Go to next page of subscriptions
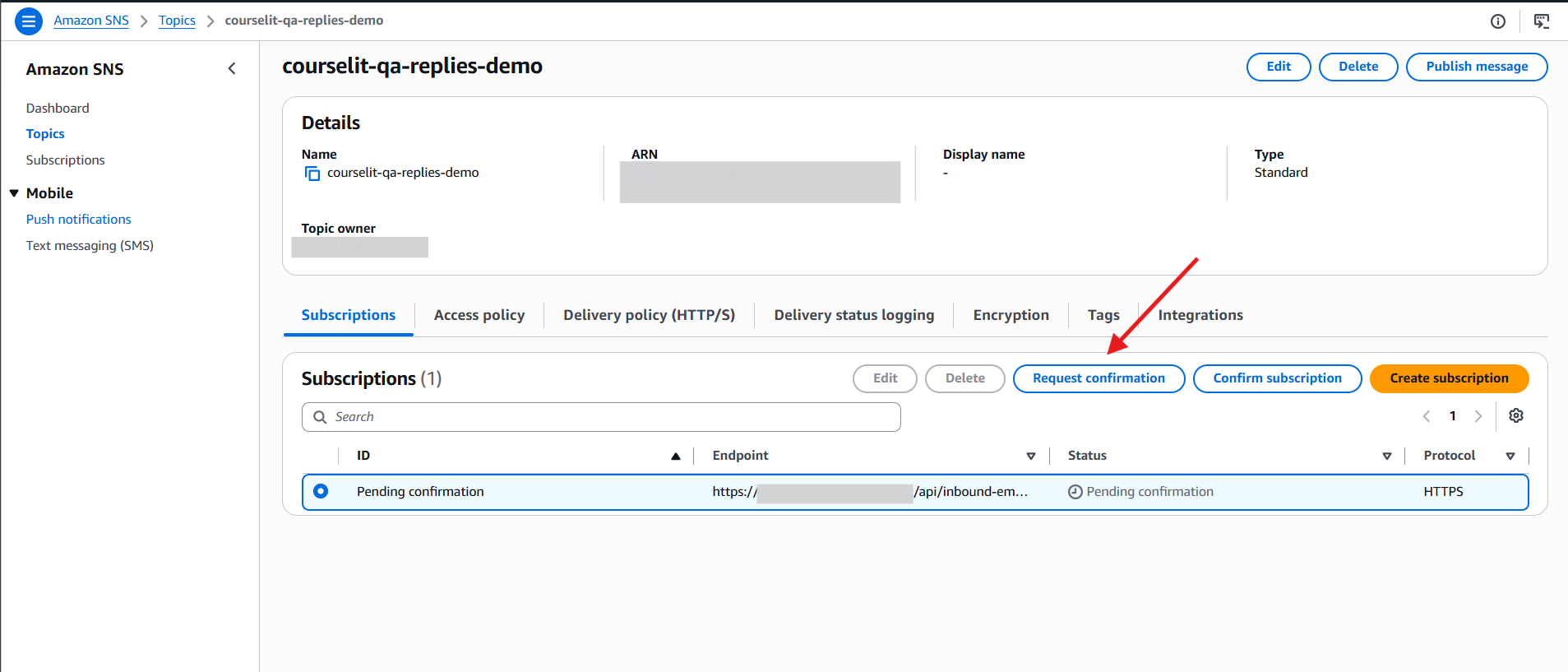Viewport: 1568px width, 672px height. (1478, 416)
